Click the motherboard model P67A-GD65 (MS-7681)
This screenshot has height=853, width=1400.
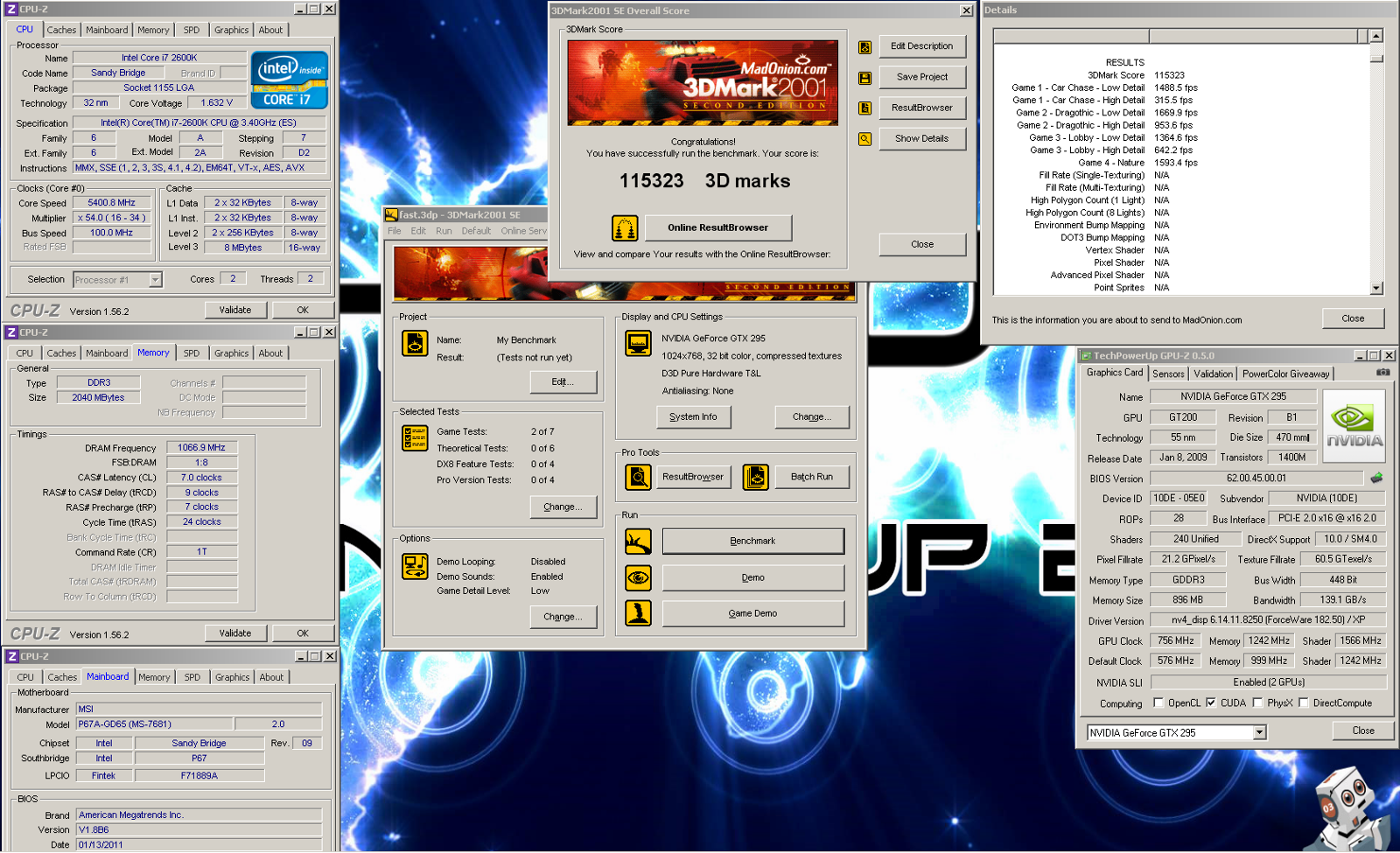point(155,724)
